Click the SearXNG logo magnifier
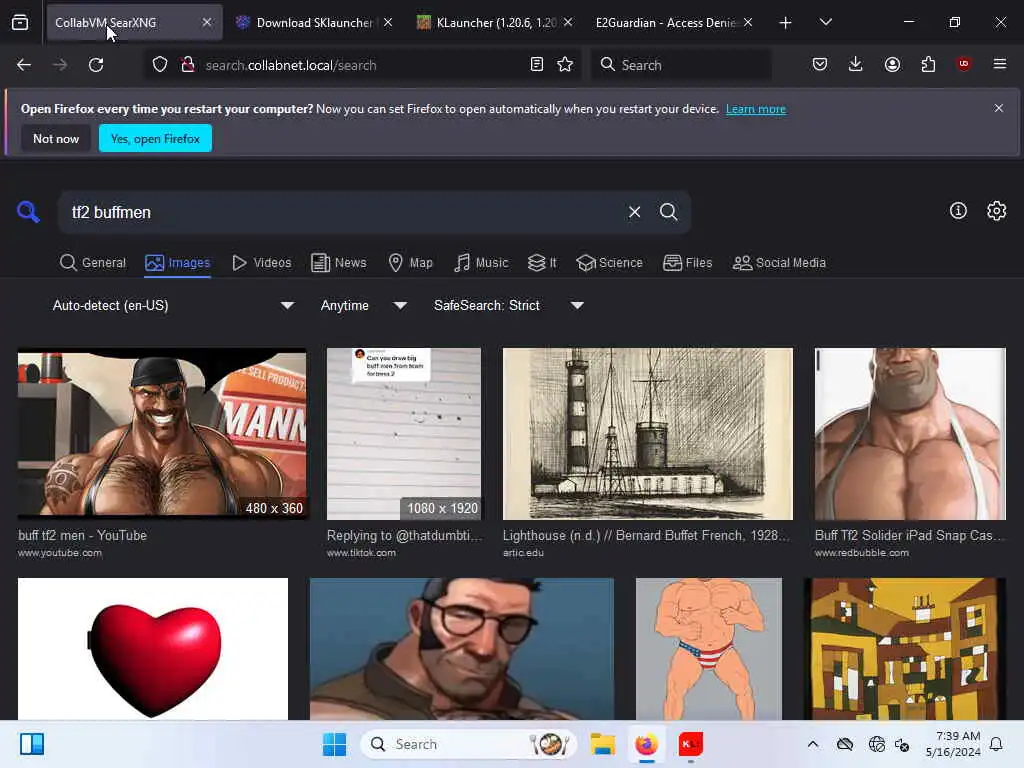Screen dimensions: 1024x768 click(x=28, y=212)
